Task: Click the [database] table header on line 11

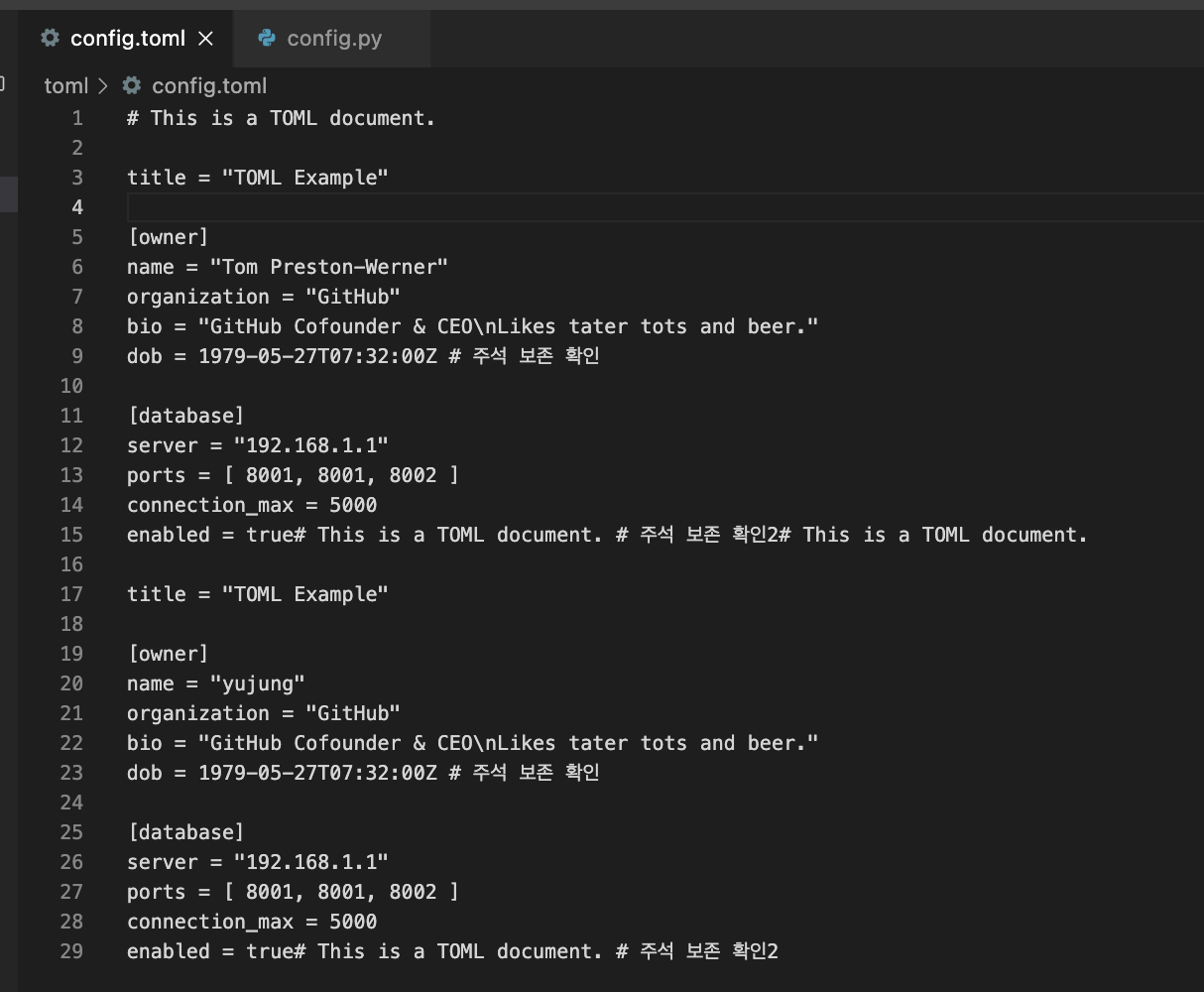Action: (185, 416)
